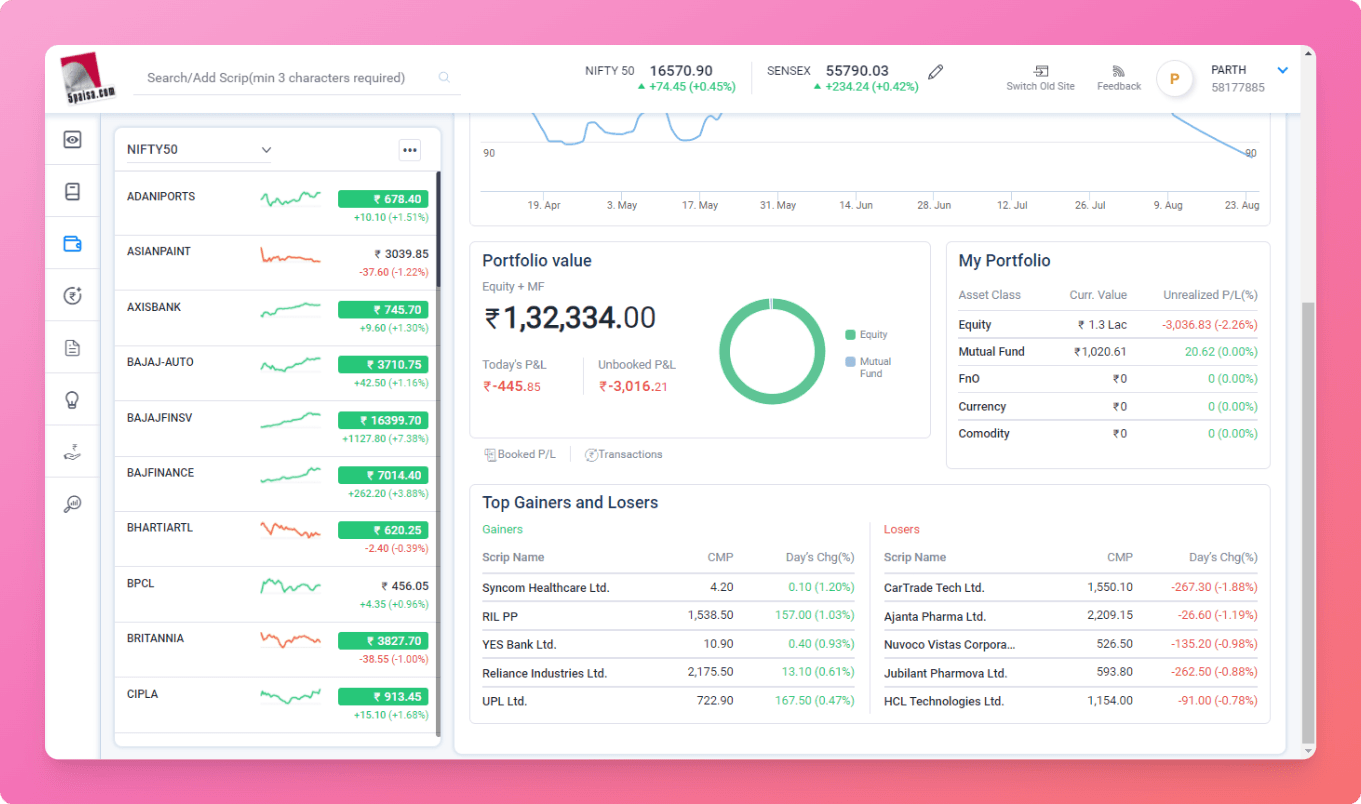This screenshot has height=804, width=1361.
Task: Click the green Equity legend swatch
Action: 850,335
